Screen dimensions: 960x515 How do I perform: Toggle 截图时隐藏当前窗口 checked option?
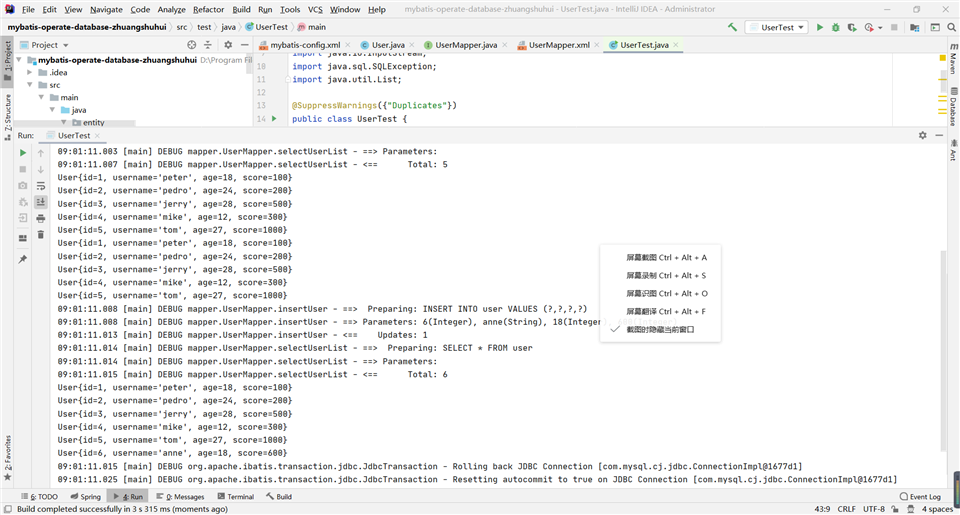pos(660,329)
